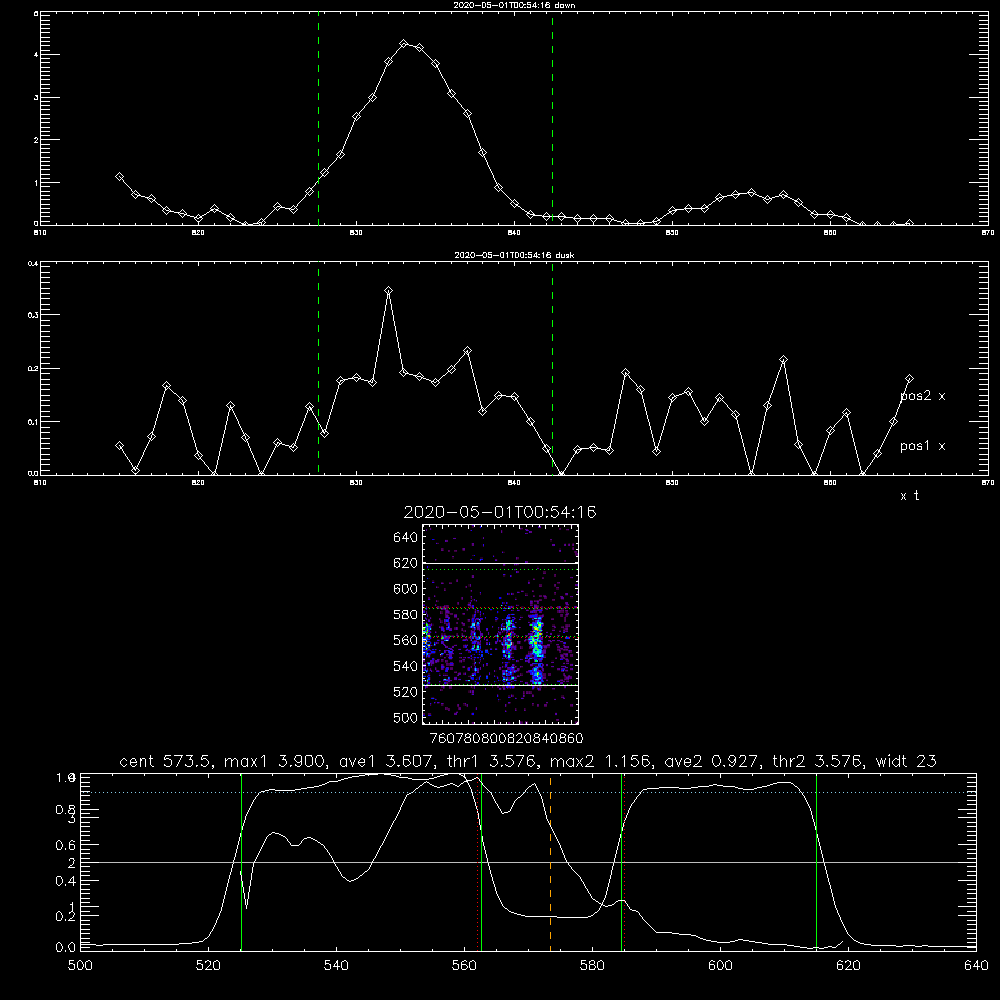Click the 'ave2 0.927' value
1000x1000 pixels.
713,761
